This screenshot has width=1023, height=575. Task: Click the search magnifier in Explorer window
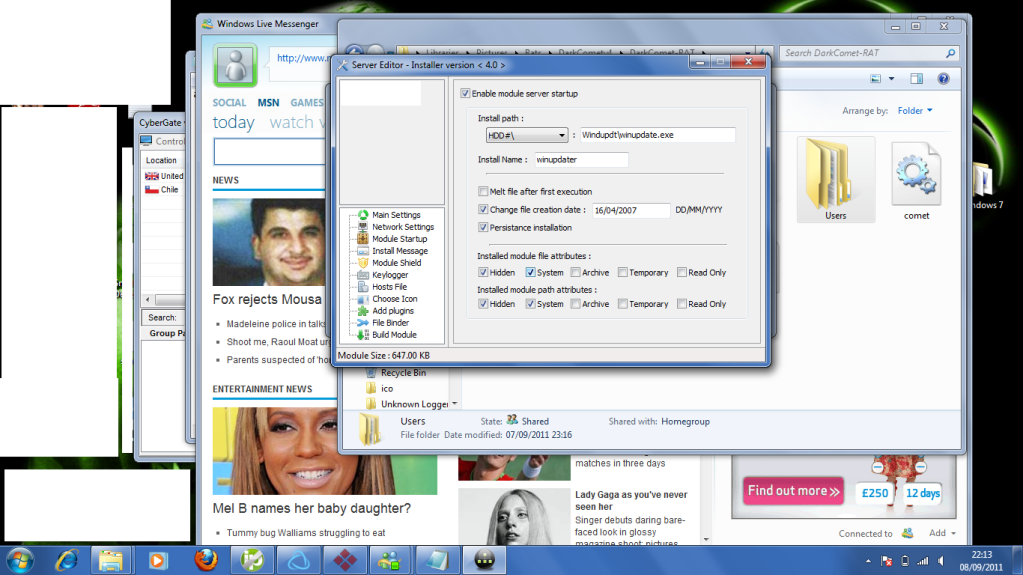(951, 53)
